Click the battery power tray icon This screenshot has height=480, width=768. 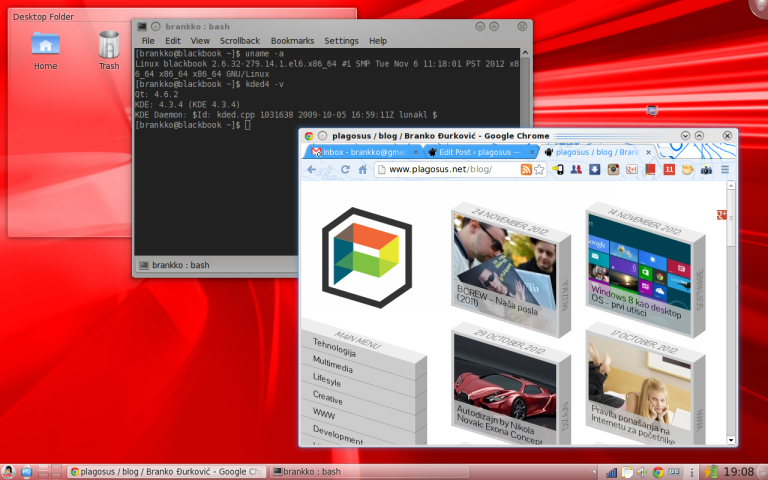pyautogui.click(x=710, y=472)
